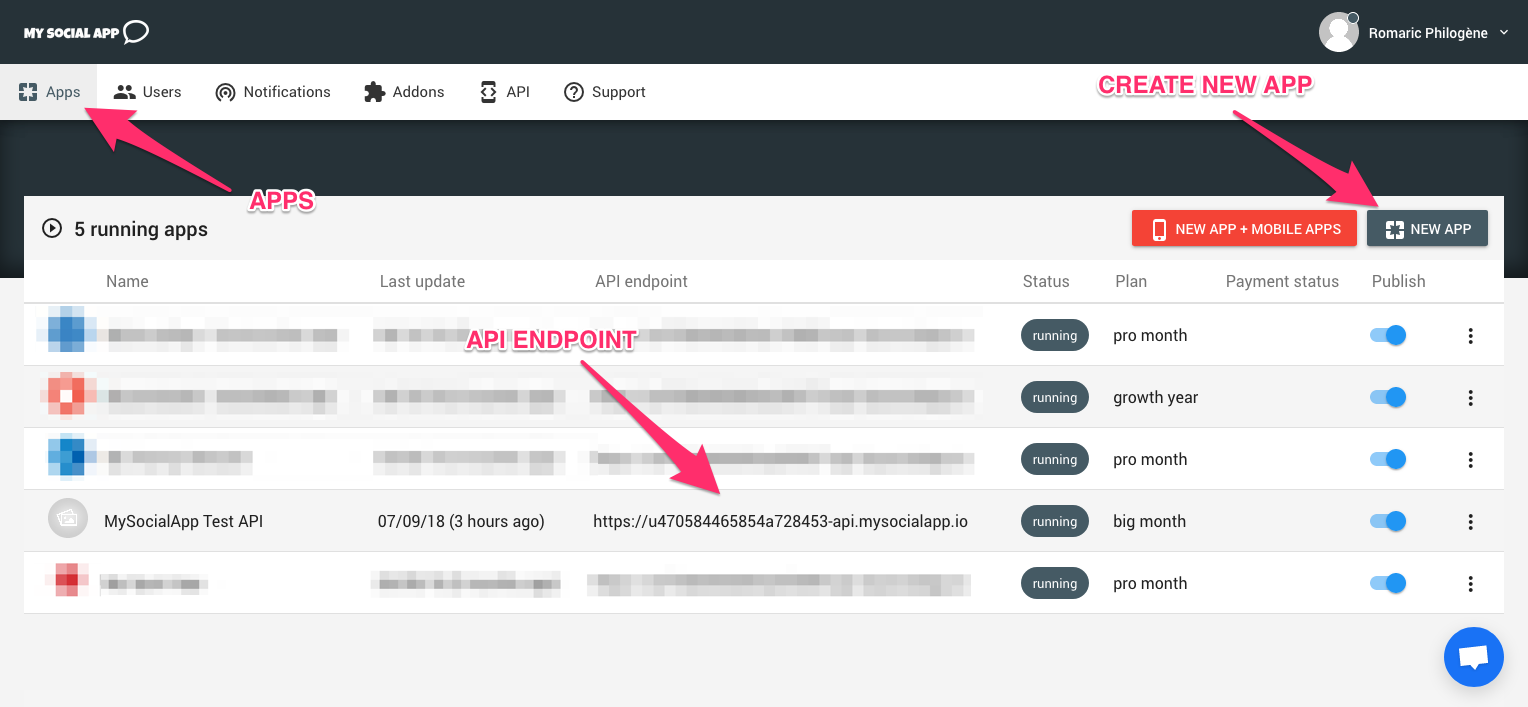Click the 5 running apps heading

pos(141,229)
